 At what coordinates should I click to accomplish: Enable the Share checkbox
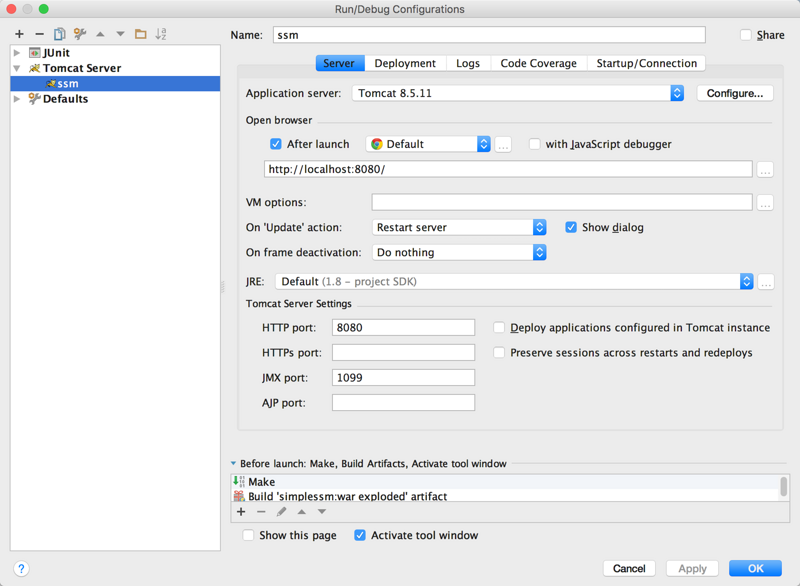pos(746,35)
